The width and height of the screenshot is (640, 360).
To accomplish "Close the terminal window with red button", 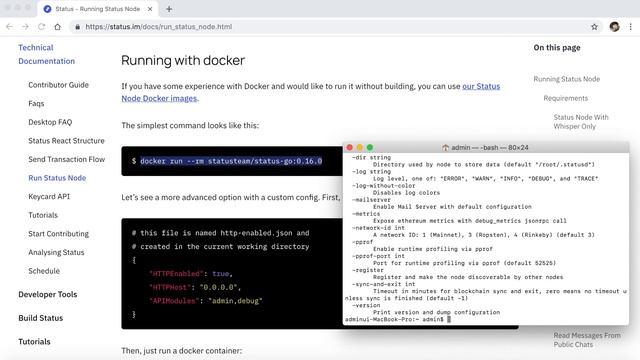I will (349, 147).
